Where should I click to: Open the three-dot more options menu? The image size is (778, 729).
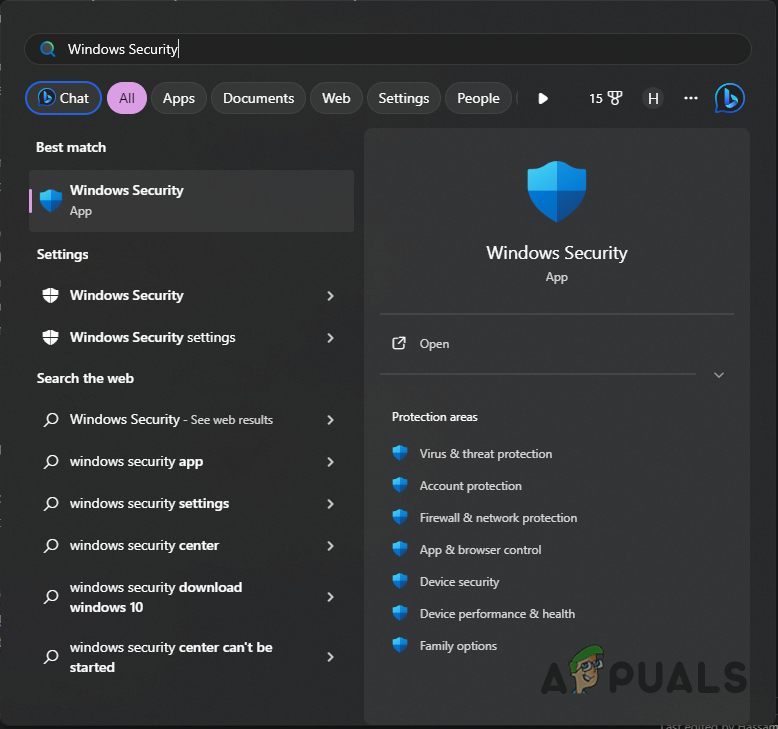click(x=691, y=98)
